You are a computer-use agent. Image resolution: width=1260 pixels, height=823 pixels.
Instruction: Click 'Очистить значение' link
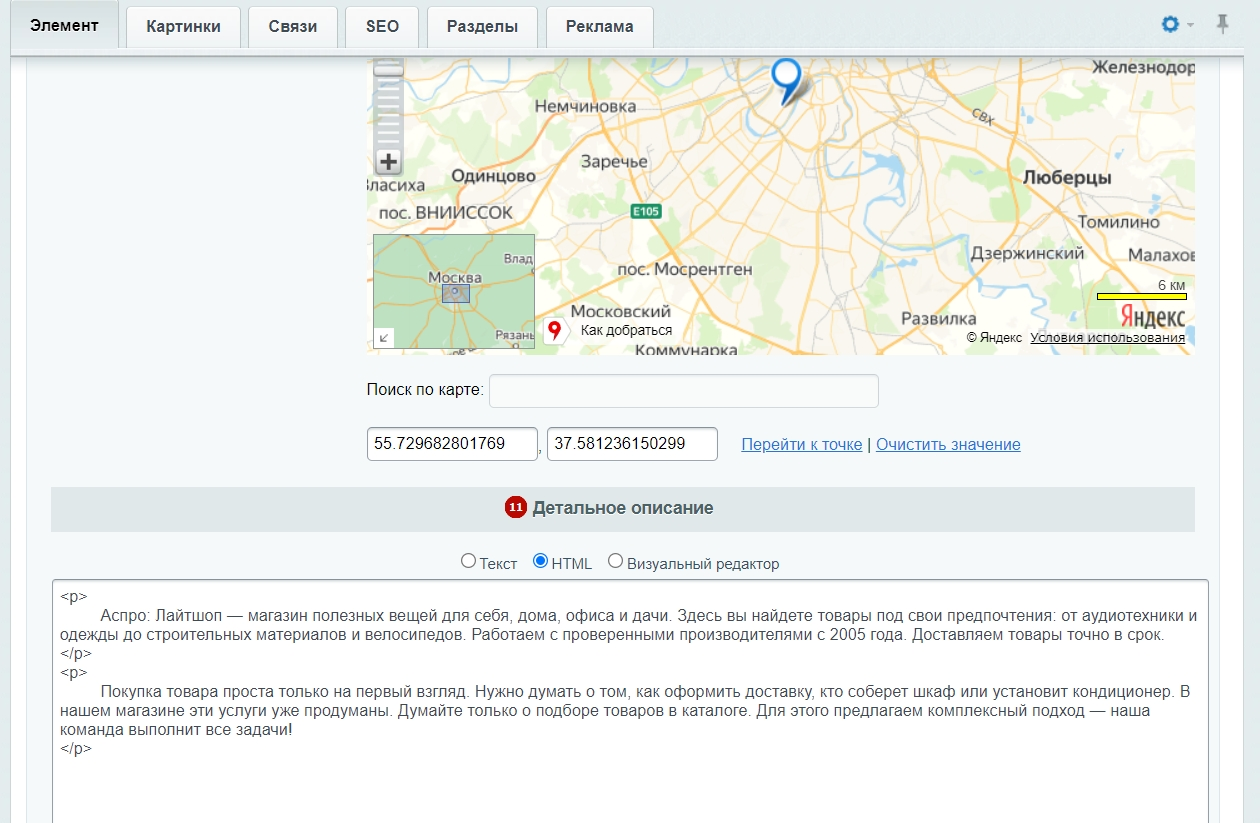(x=948, y=444)
